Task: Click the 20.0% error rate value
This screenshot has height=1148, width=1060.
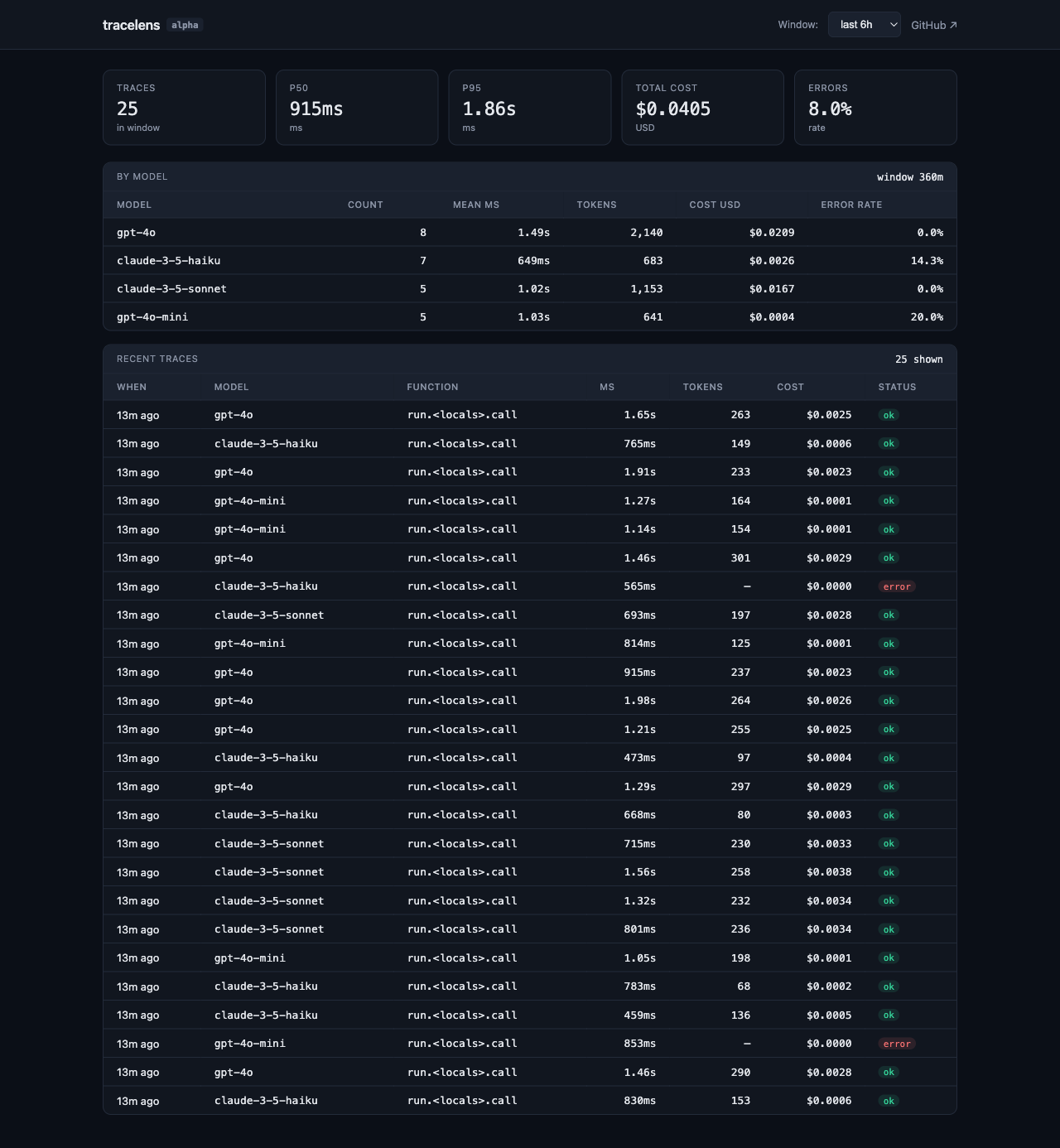Action: pyautogui.click(x=927, y=317)
